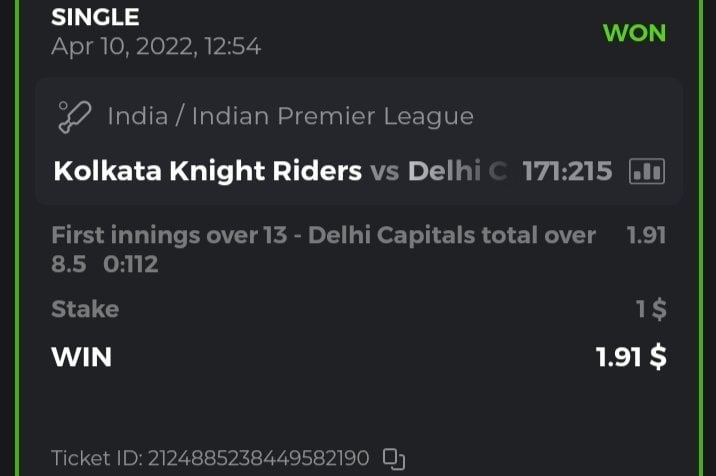Click the cricket bat sport icon
This screenshot has height=476, width=716.
click(72, 116)
